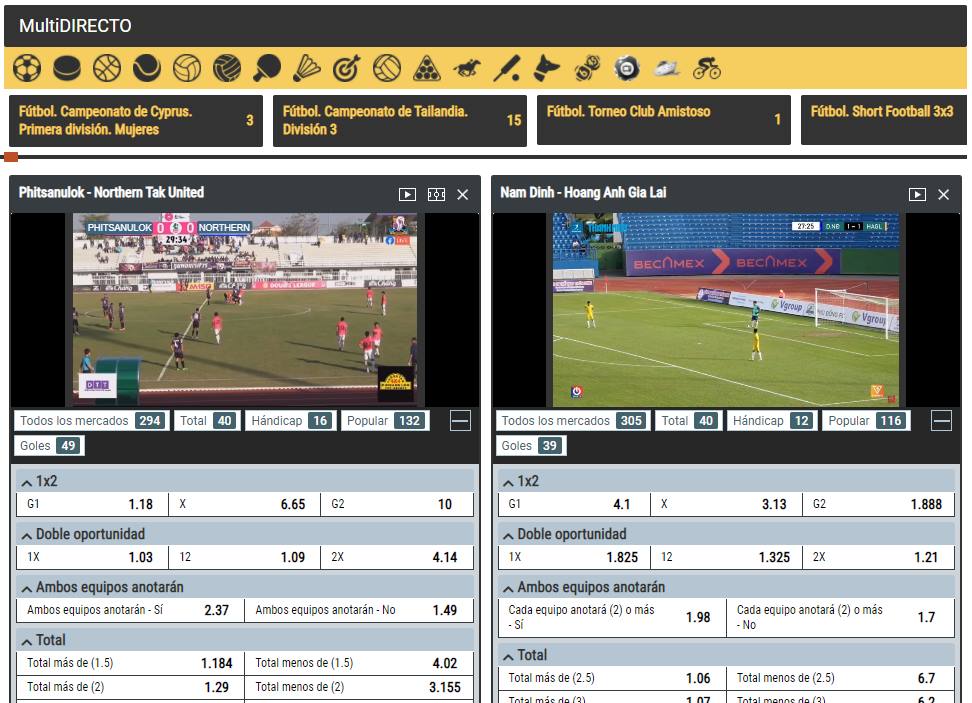Open Fútbol Campeonato de Tailandia División 3
Image resolution: width=972 pixels, height=703 pixels.
pyautogui.click(x=398, y=120)
